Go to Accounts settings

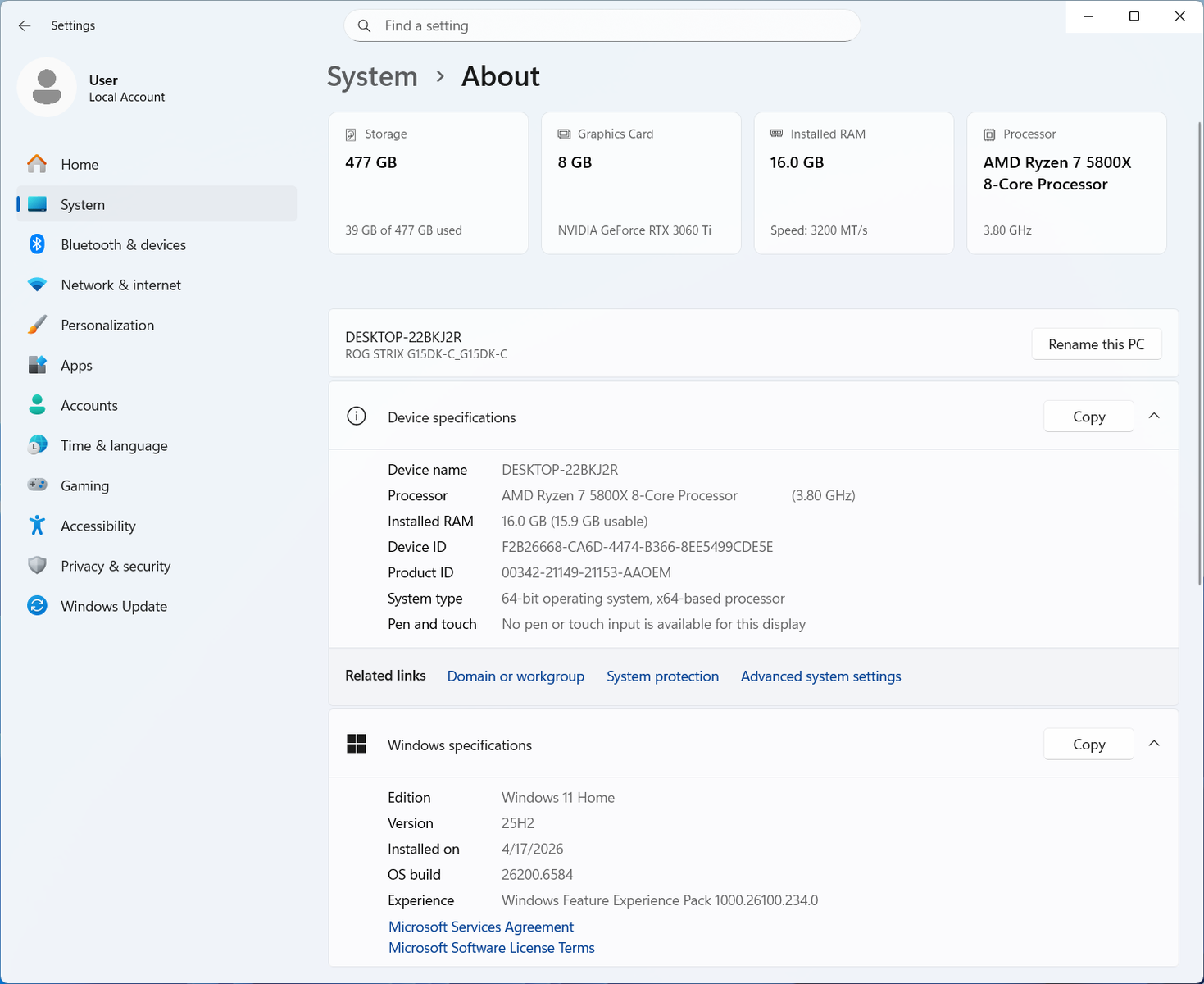(x=89, y=406)
